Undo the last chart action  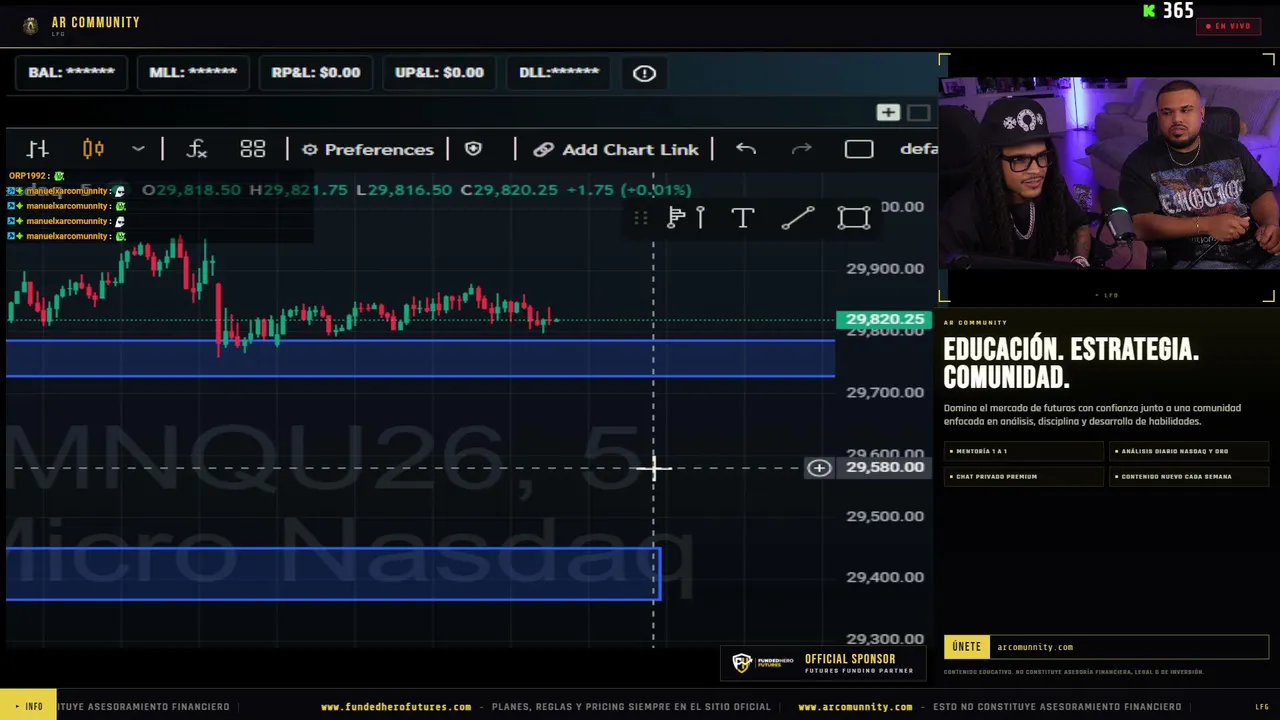[746, 149]
